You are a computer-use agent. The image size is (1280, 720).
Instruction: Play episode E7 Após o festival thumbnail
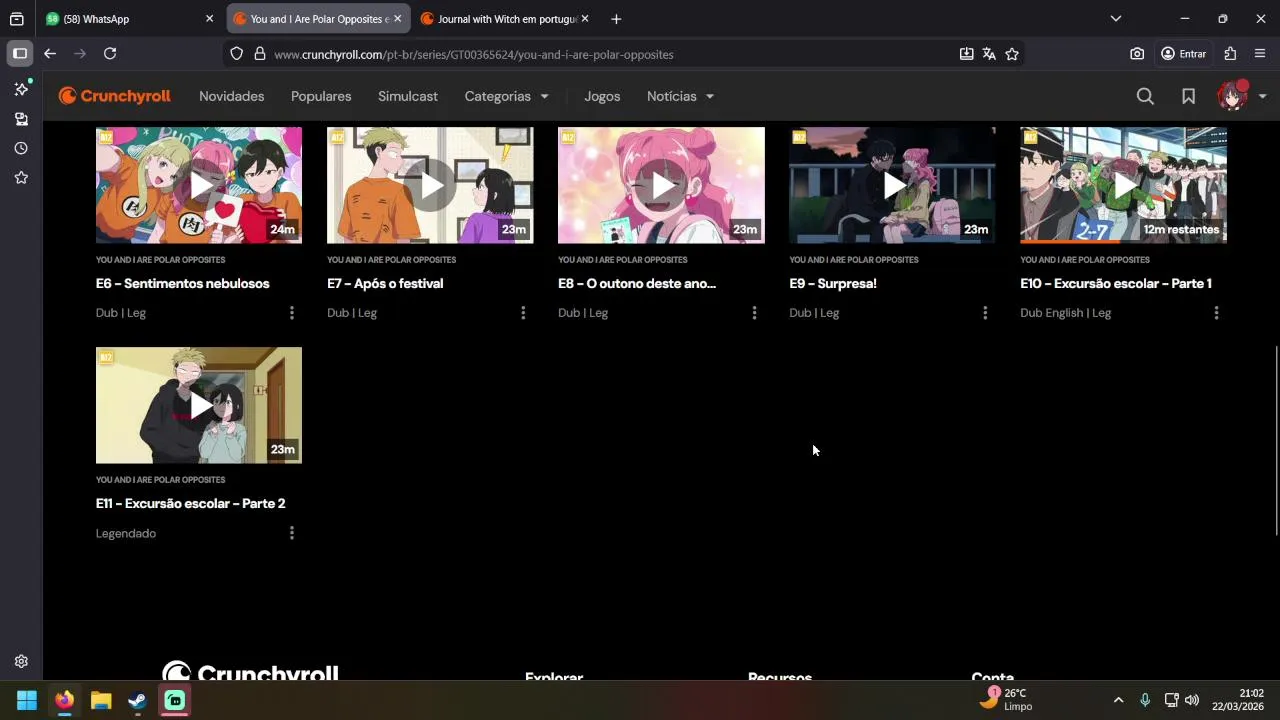click(430, 185)
